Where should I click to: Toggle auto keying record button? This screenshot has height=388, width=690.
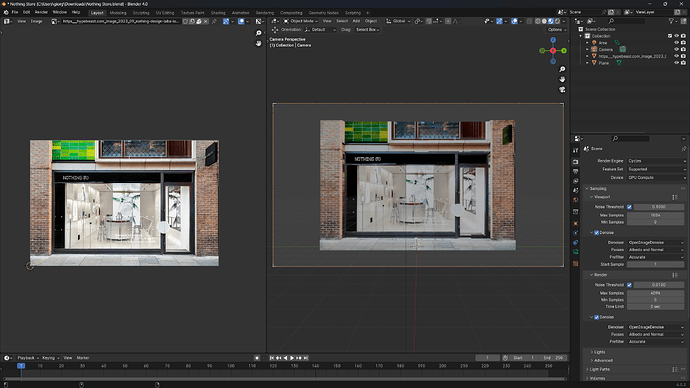pyautogui.click(x=257, y=358)
